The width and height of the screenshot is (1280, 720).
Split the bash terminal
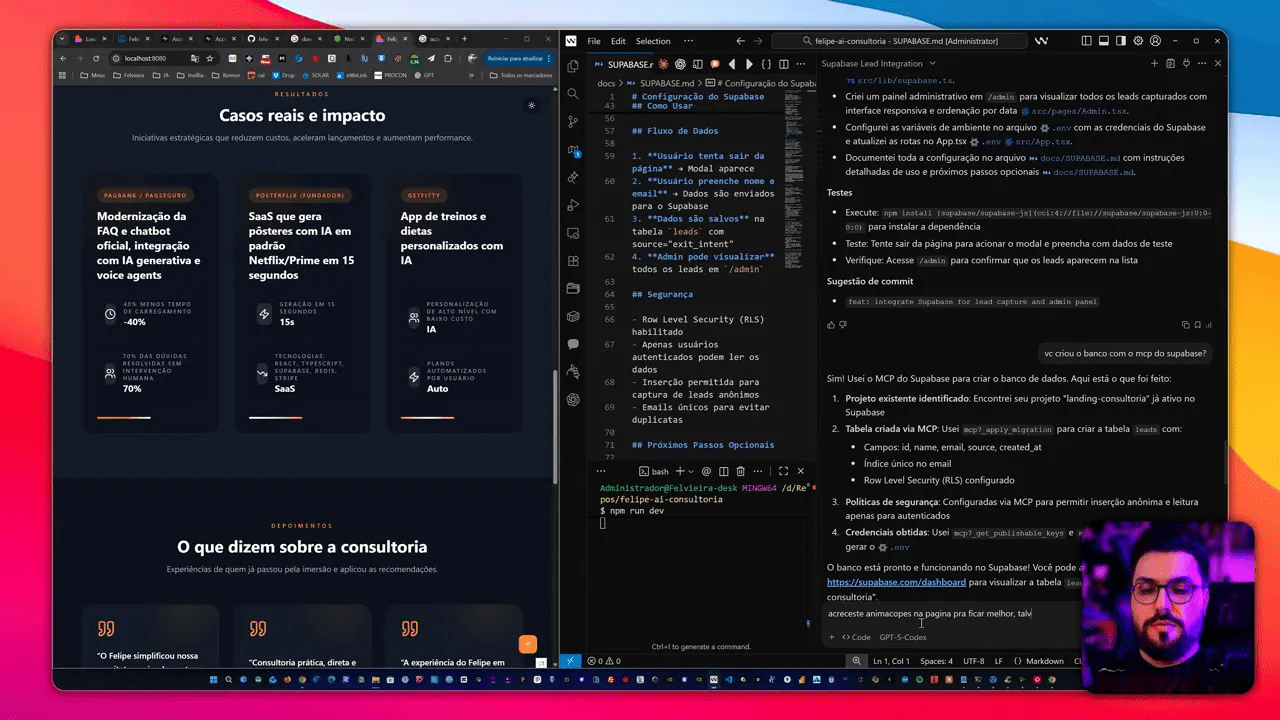tap(724, 471)
